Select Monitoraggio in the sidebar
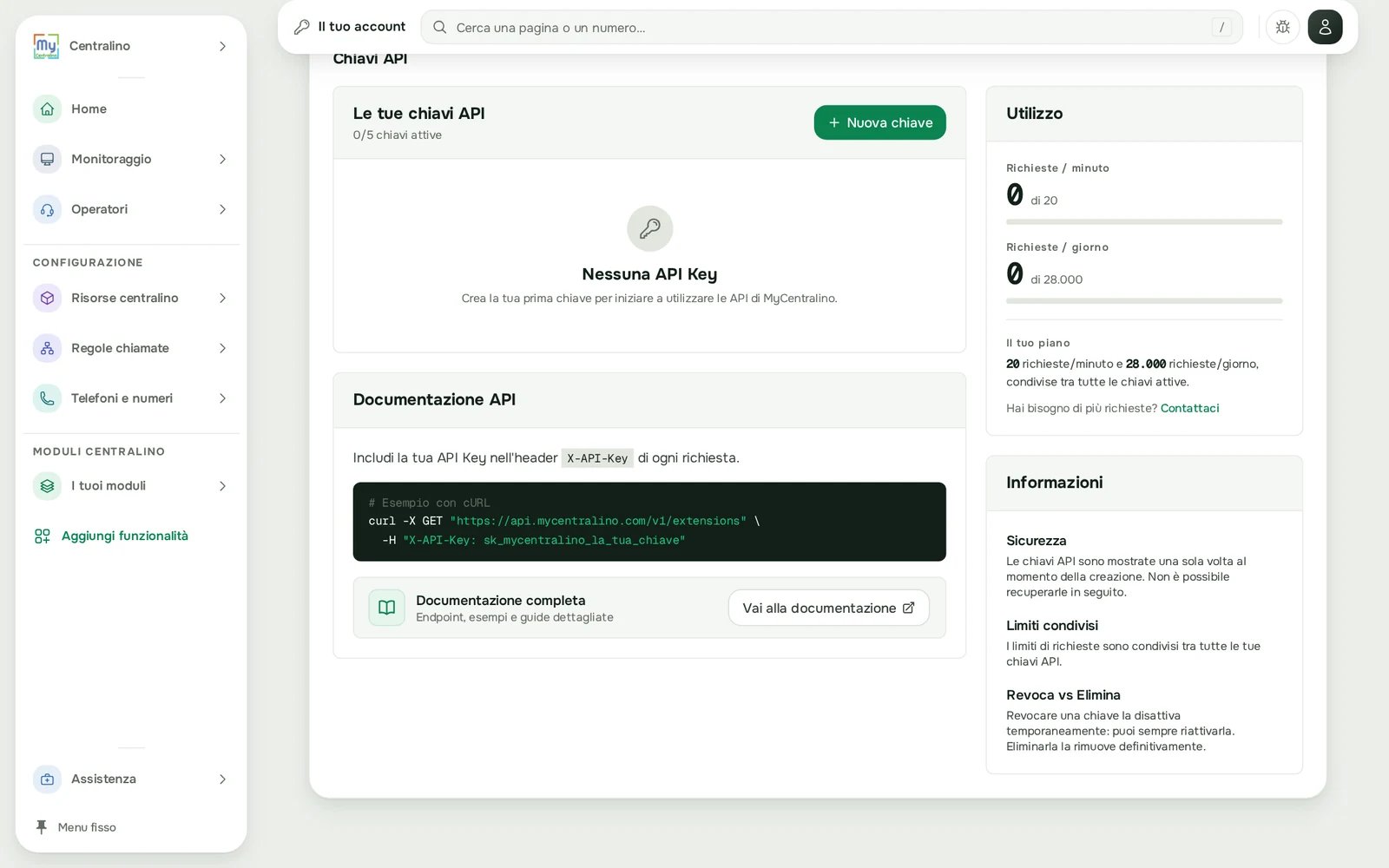 (131, 160)
